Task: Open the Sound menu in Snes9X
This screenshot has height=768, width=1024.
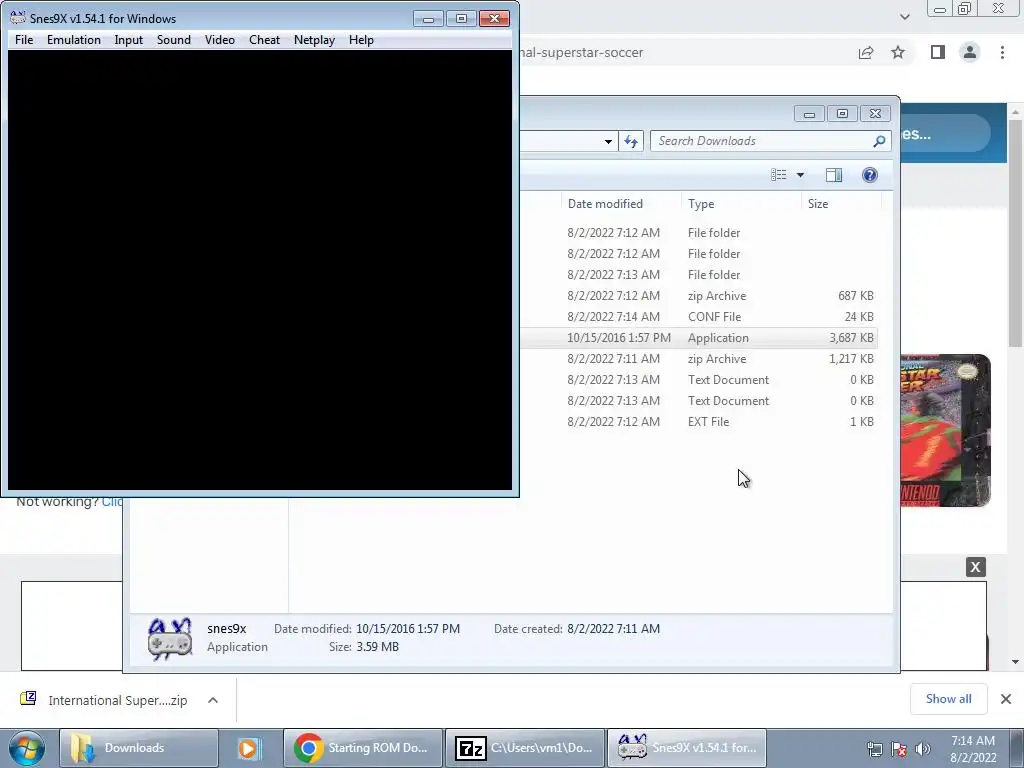Action: point(174,40)
